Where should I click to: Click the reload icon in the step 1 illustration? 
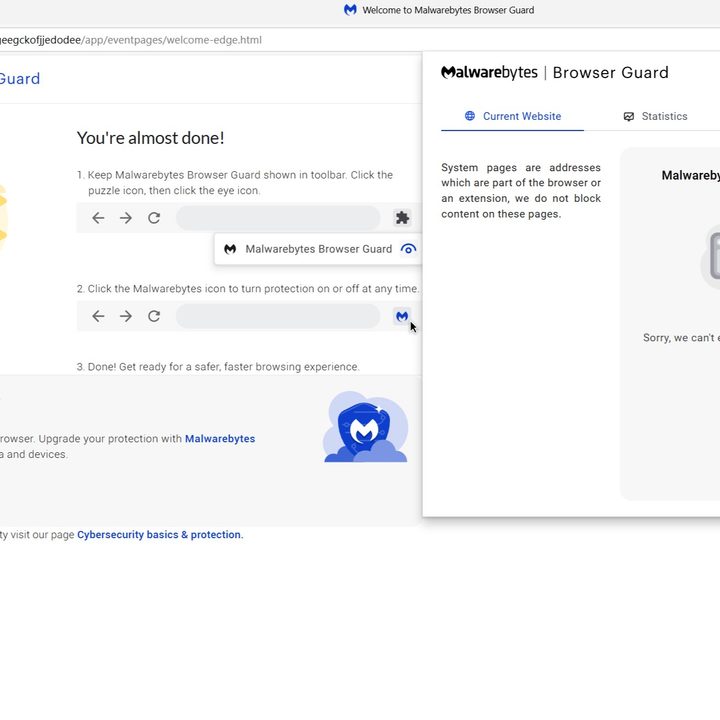[x=154, y=218]
